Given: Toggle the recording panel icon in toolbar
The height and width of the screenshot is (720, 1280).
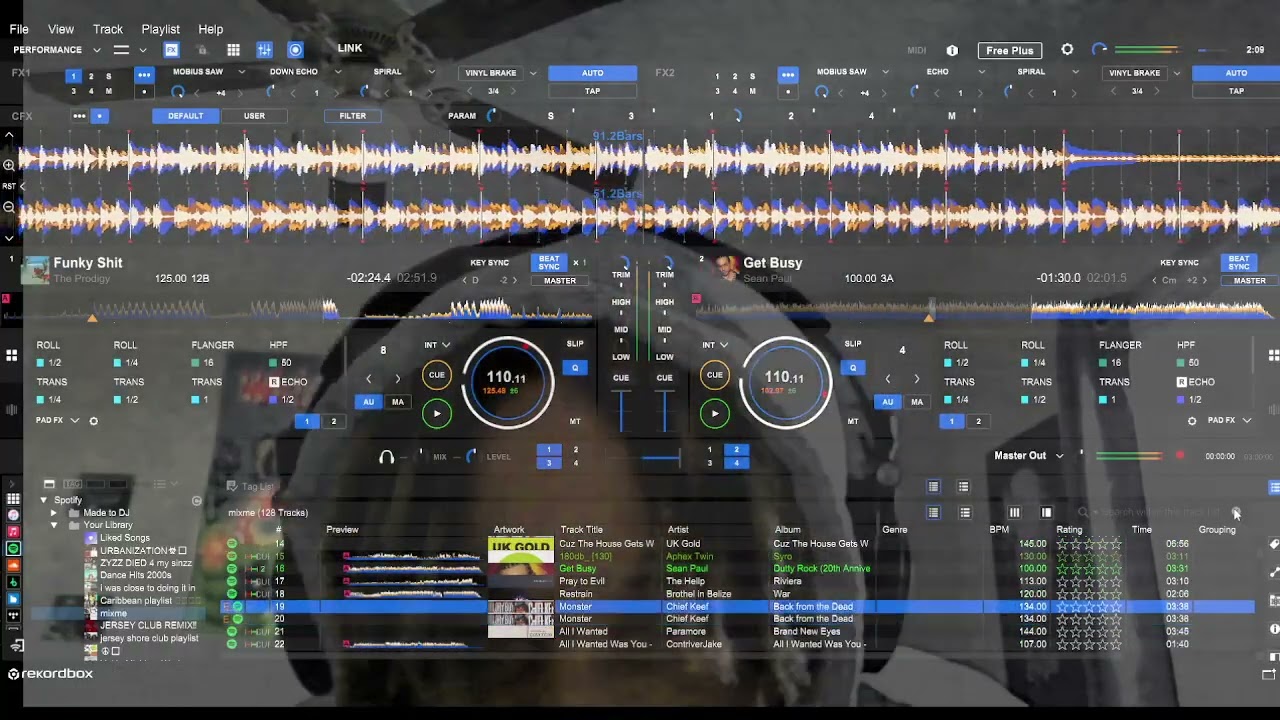Looking at the screenshot, I should coord(295,50).
